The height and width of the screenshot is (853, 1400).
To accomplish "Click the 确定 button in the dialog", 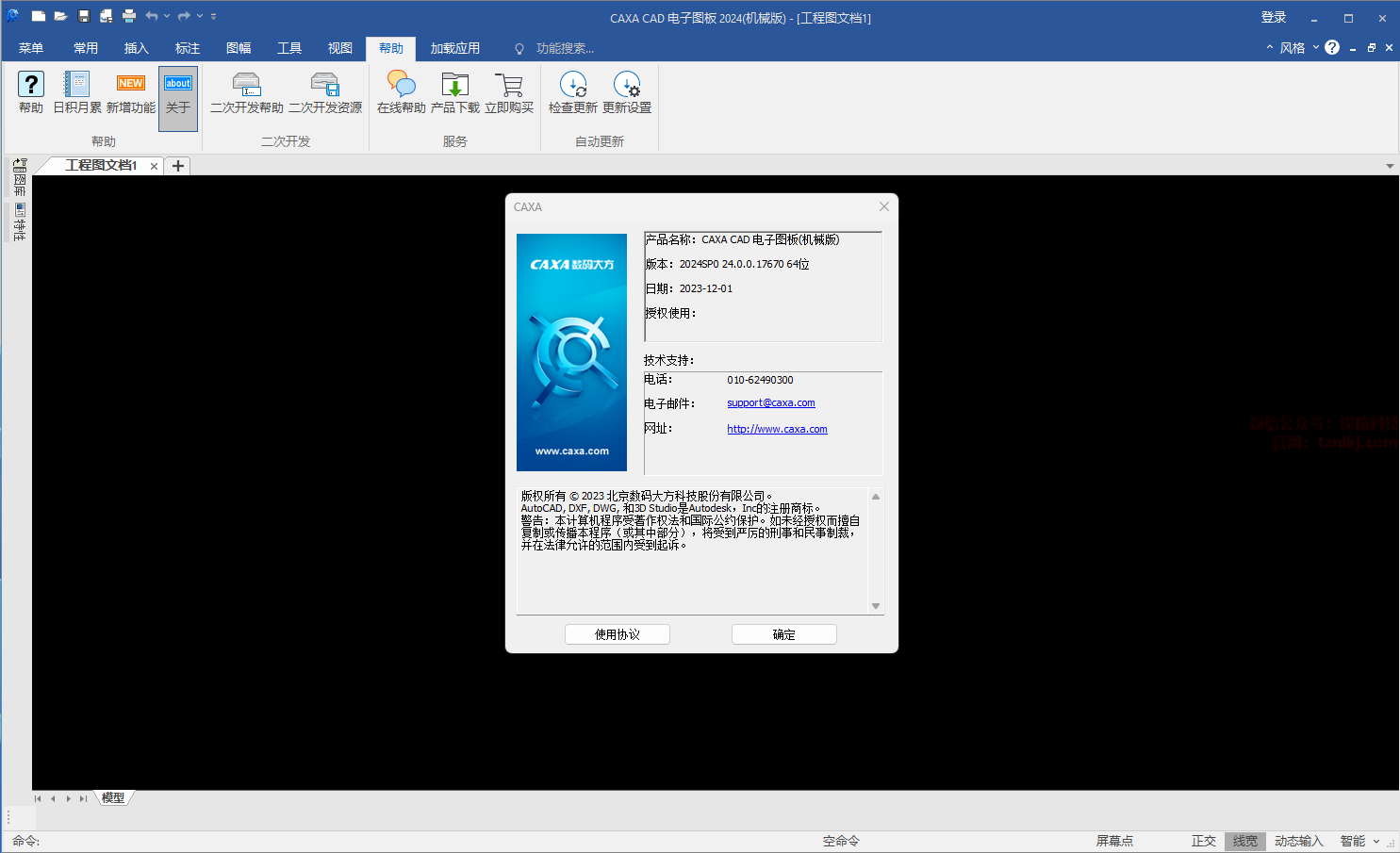I will [x=783, y=634].
